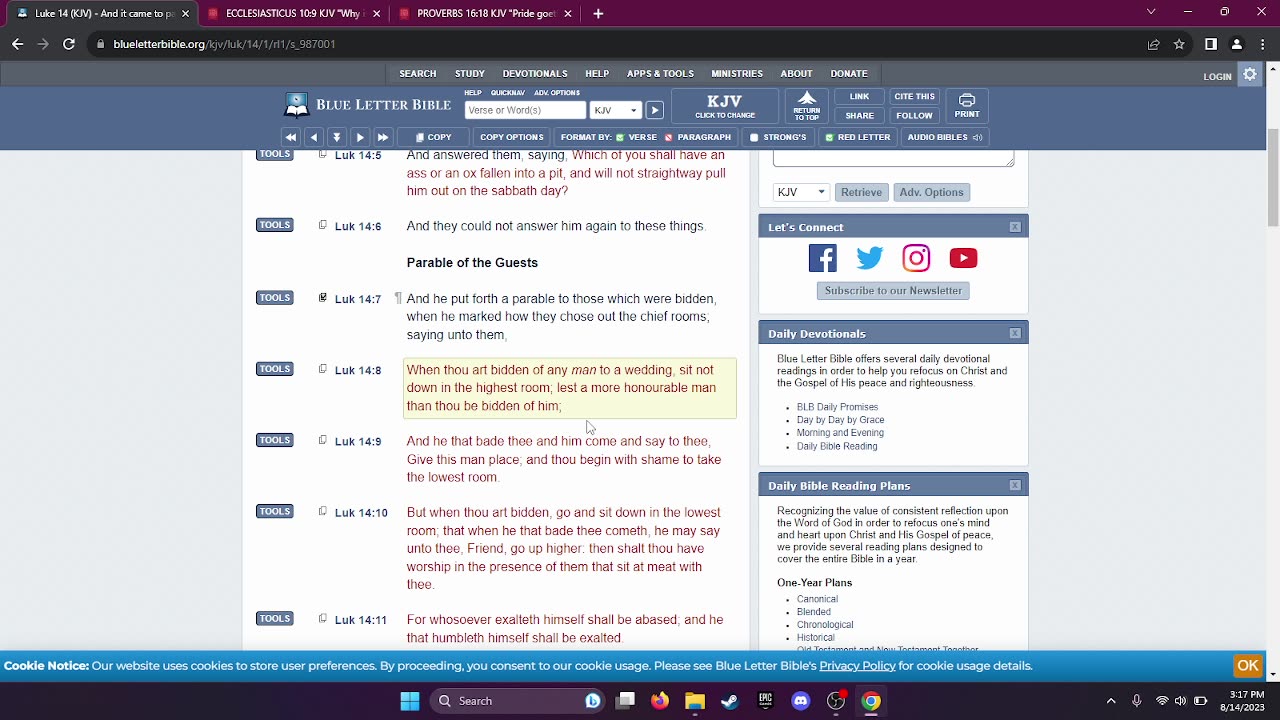Open Discord from the taskbar

pyautogui.click(x=801, y=701)
